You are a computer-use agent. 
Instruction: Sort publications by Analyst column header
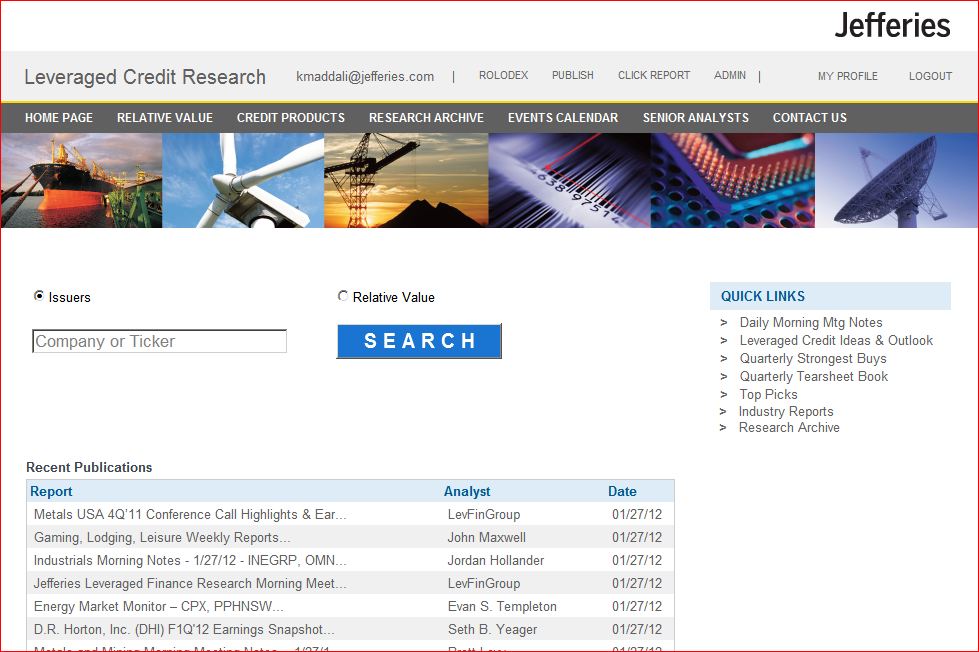[x=467, y=491]
